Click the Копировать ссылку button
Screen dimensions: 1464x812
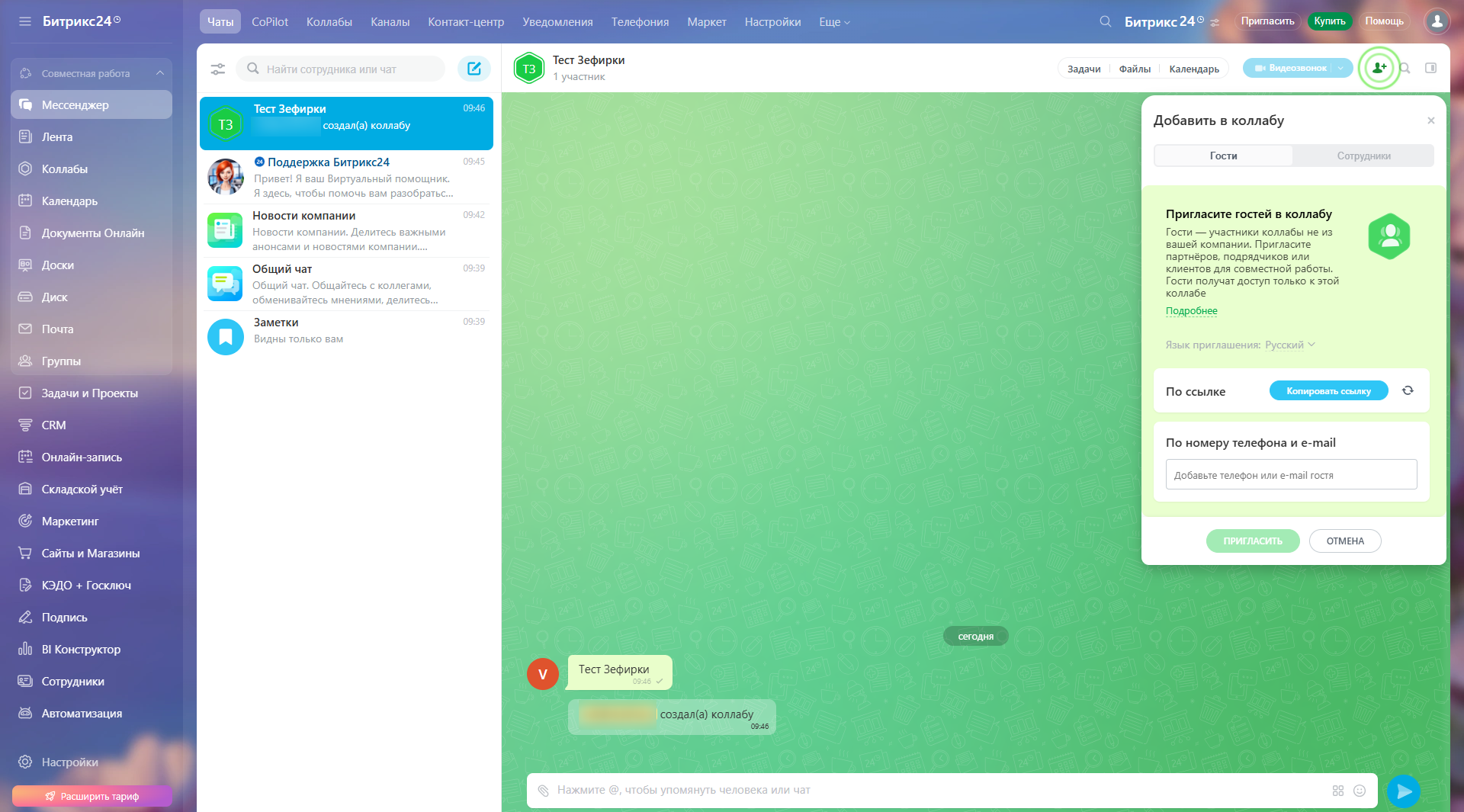tap(1328, 391)
